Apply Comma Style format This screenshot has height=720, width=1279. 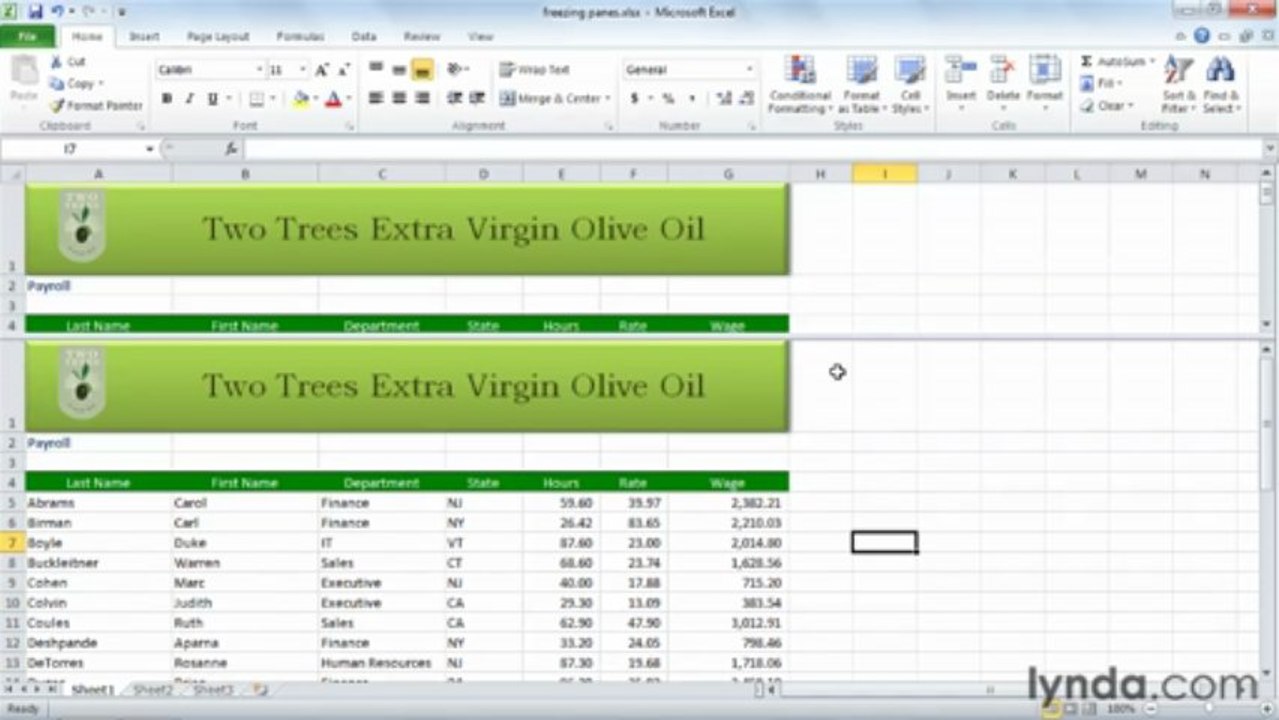(x=690, y=98)
